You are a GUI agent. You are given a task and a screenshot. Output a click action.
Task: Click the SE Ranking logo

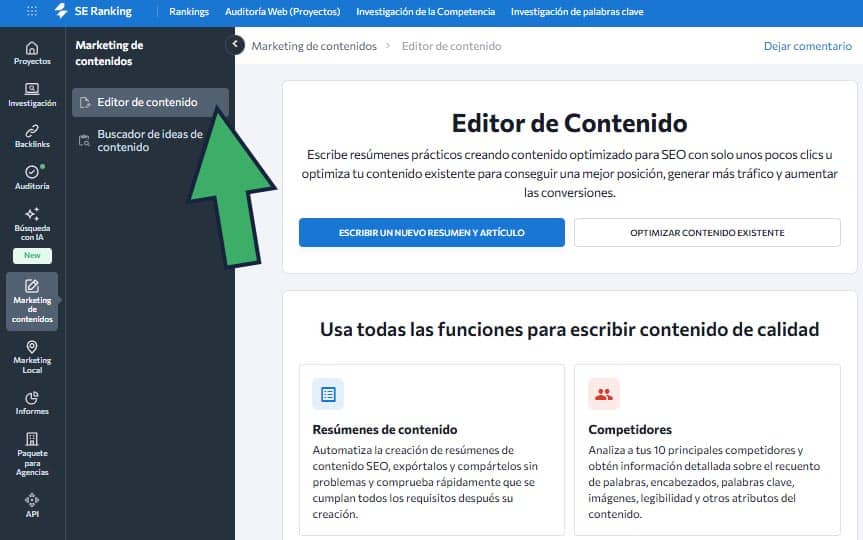(x=93, y=12)
